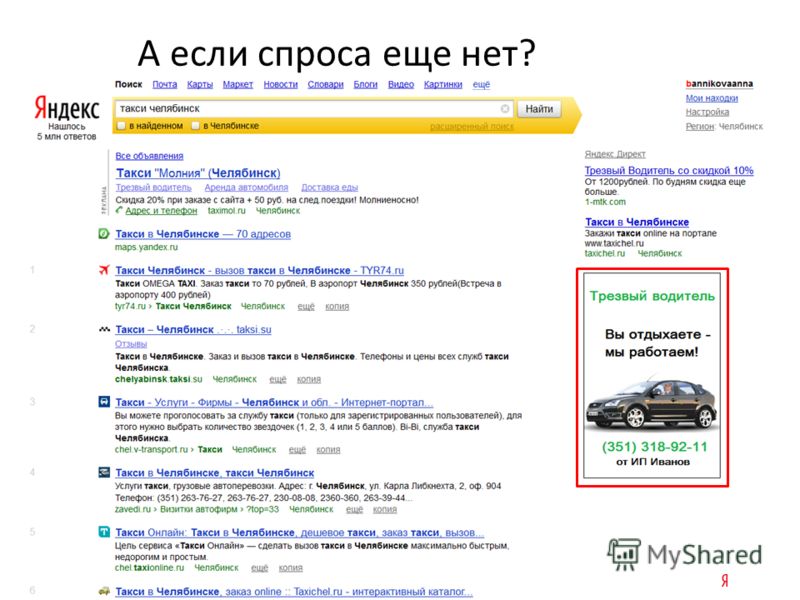Expand 'ещё' under chel.v-transport.ru result
Image resolution: width=800 pixels, height=600 pixels.
tap(297, 450)
